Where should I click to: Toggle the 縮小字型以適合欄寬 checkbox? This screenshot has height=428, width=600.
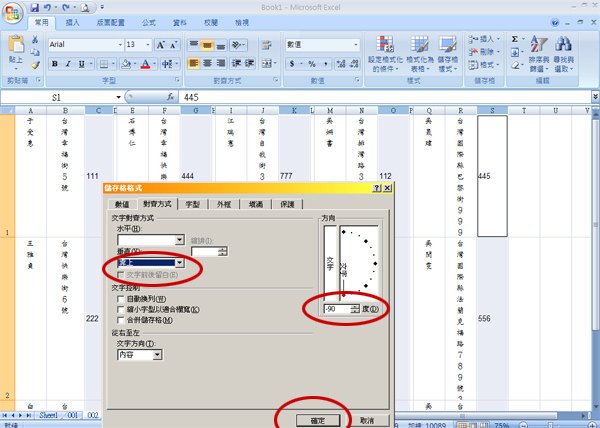121,309
